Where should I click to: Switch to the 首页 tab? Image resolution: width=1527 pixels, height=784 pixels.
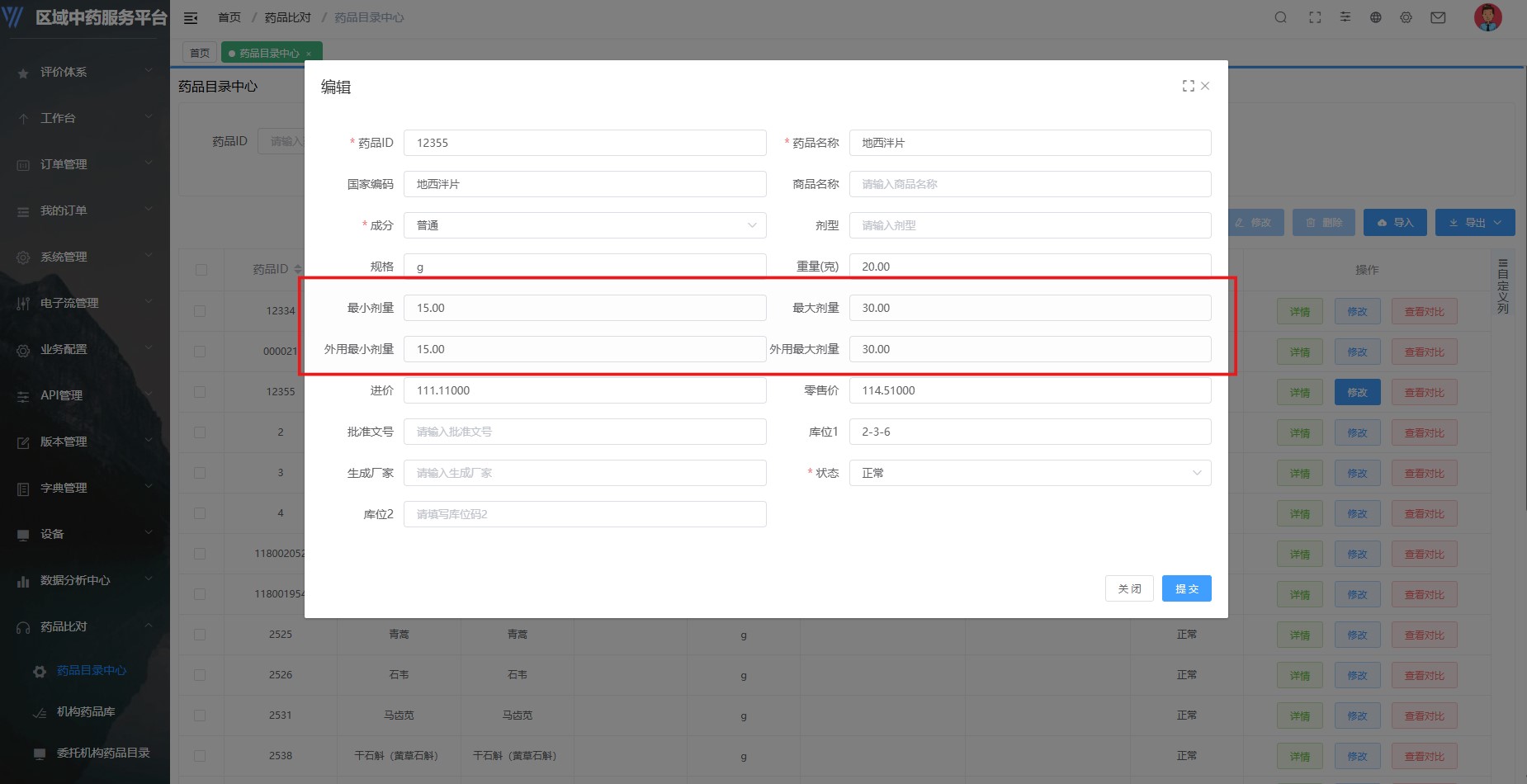[x=200, y=53]
